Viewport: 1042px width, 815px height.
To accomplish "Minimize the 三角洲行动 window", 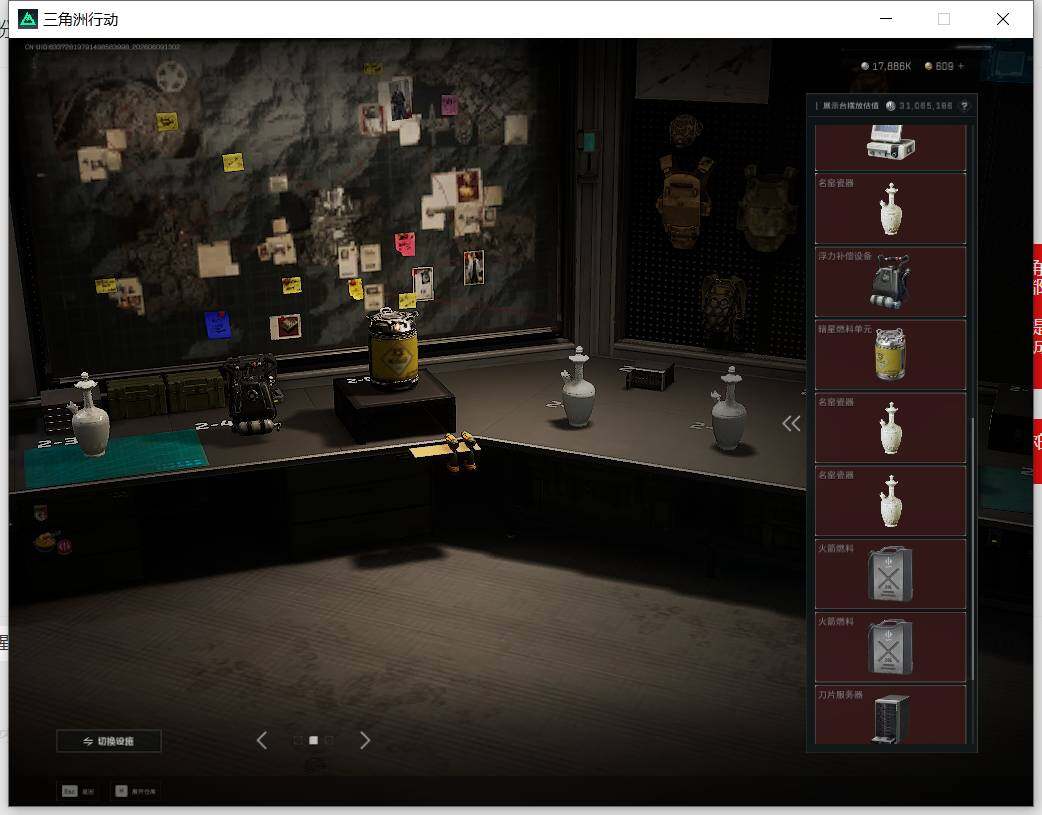I will pos(886,19).
